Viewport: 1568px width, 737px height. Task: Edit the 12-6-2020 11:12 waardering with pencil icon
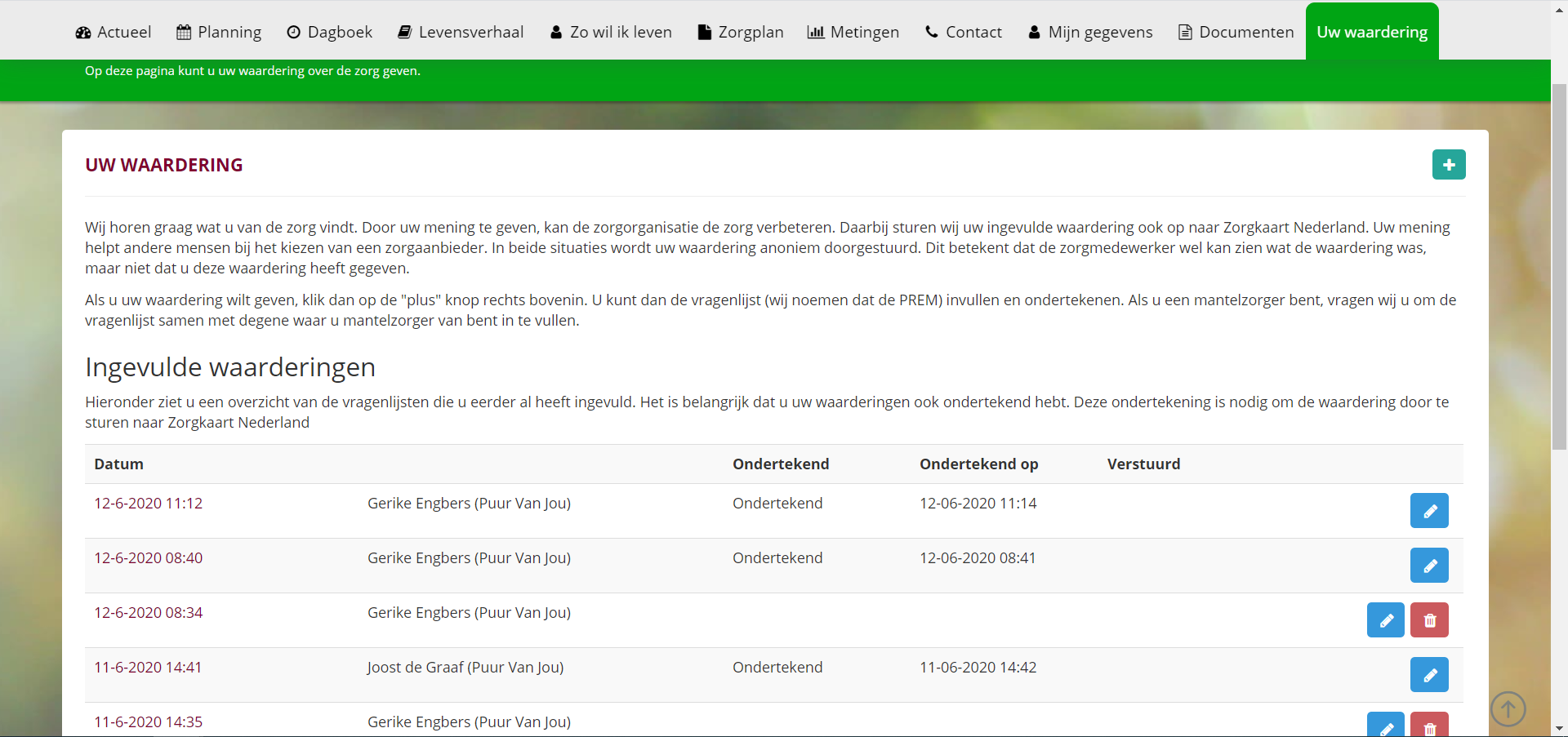point(1428,511)
